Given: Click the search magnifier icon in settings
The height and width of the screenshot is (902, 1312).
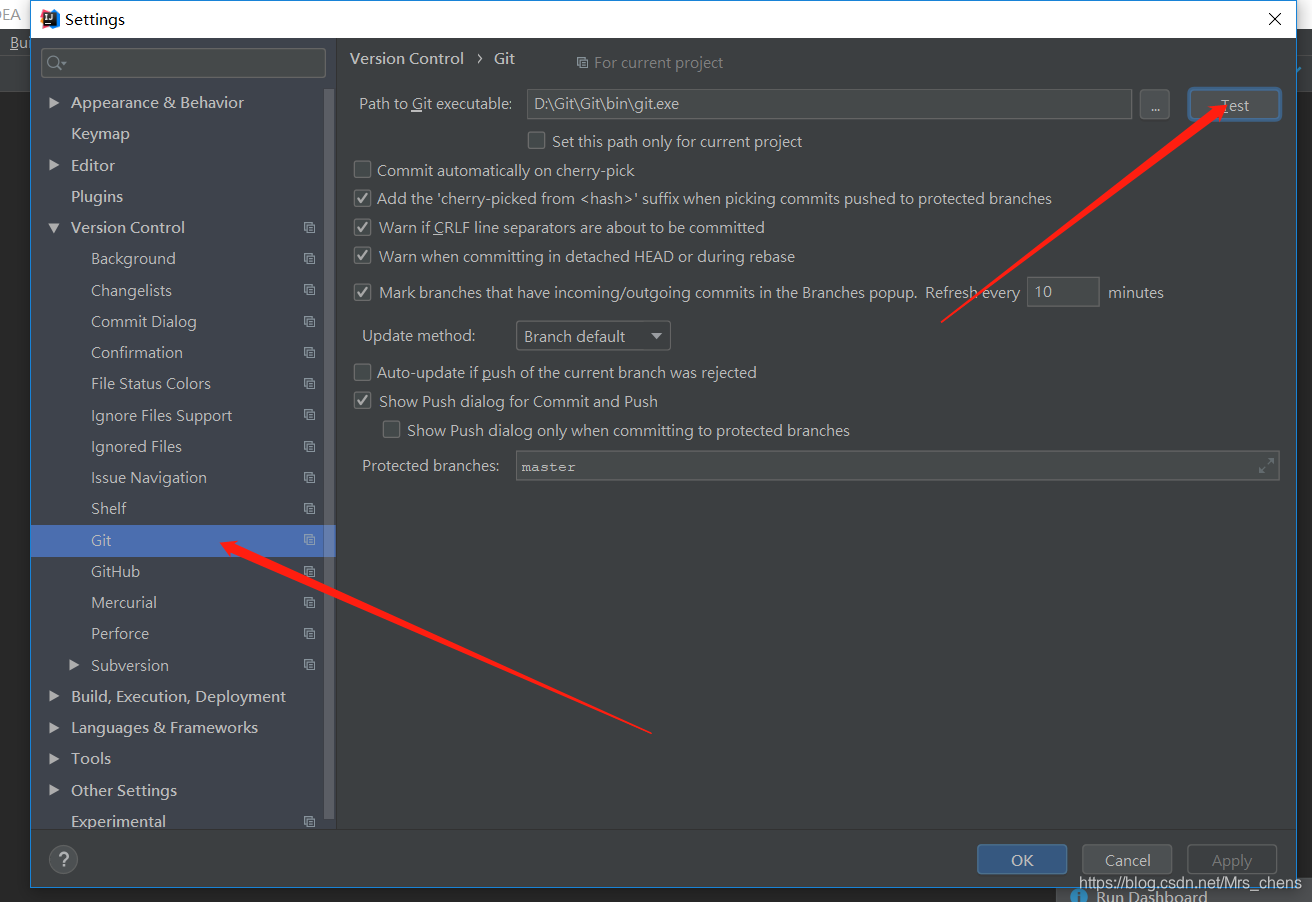Looking at the screenshot, I should point(57,63).
